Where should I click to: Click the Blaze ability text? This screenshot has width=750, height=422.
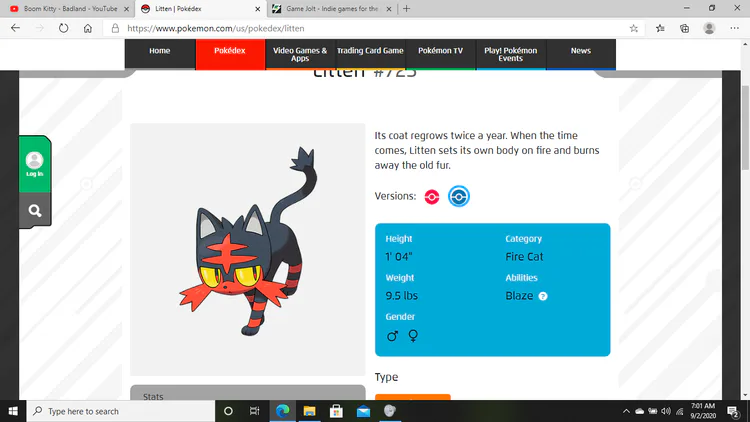(519, 296)
